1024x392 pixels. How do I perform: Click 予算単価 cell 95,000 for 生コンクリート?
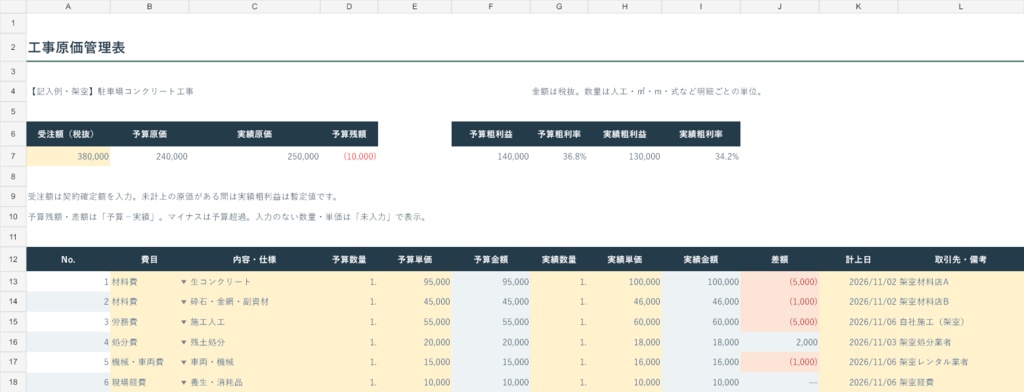point(415,282)
